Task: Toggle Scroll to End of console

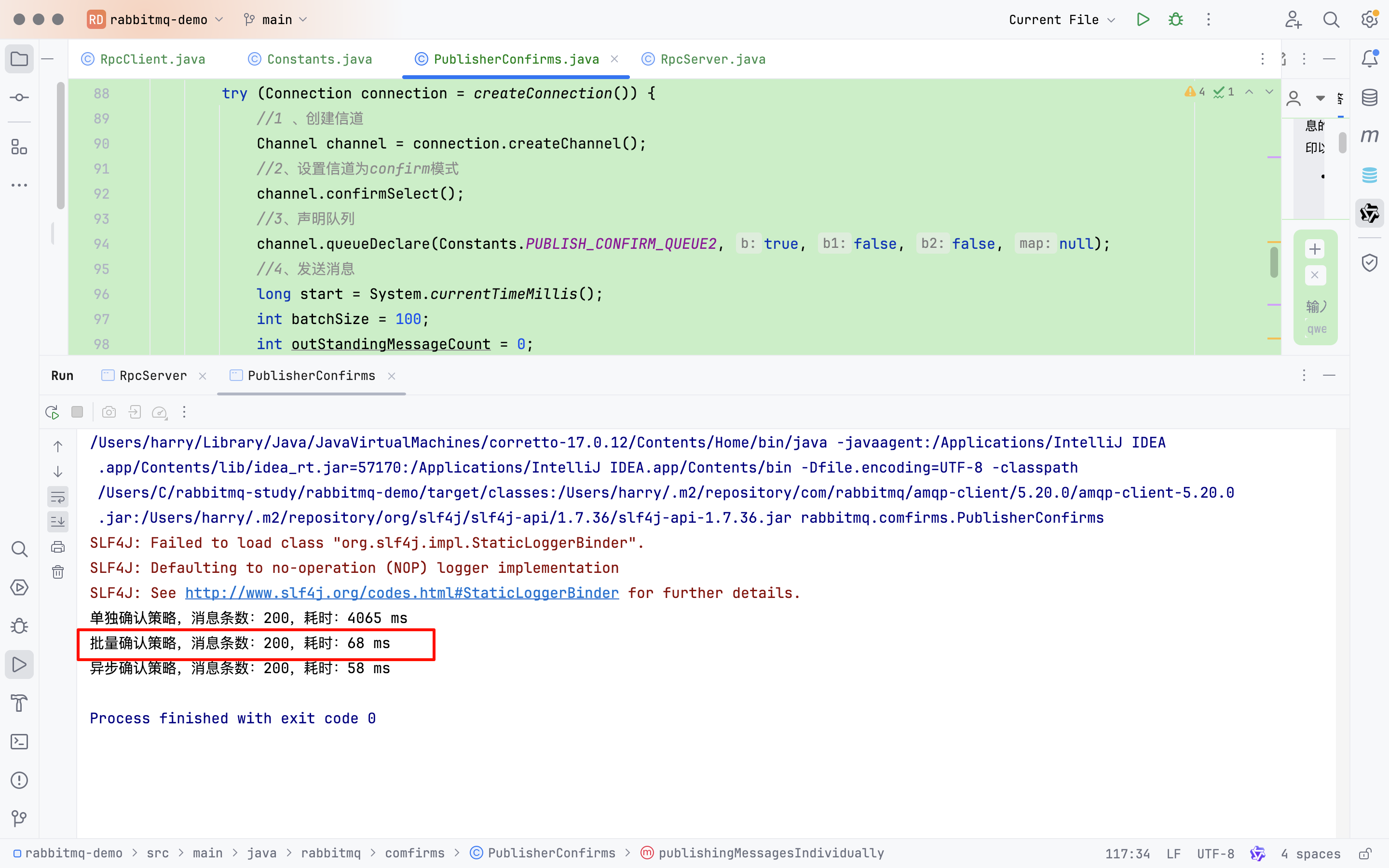Action: [58, 522]
